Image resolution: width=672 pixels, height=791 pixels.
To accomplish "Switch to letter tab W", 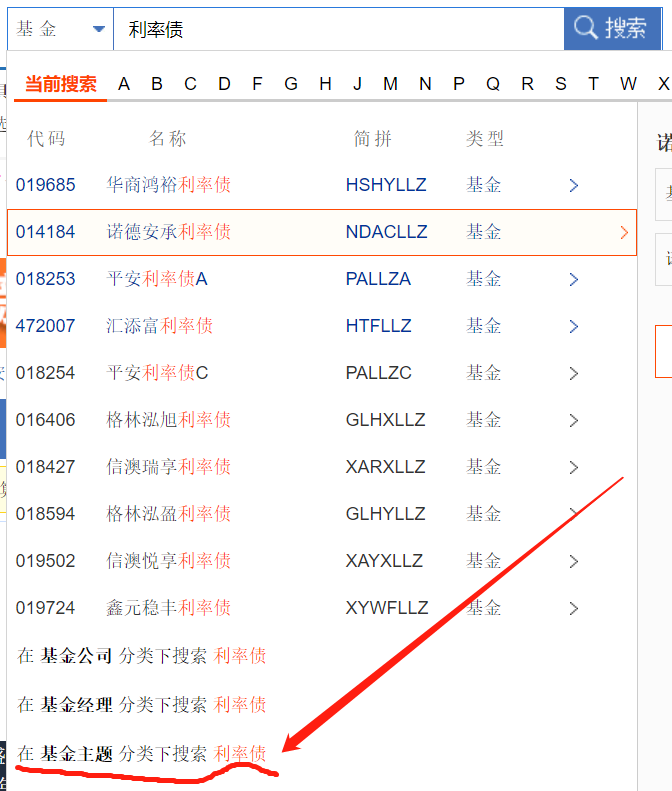I will coord(628,84).
